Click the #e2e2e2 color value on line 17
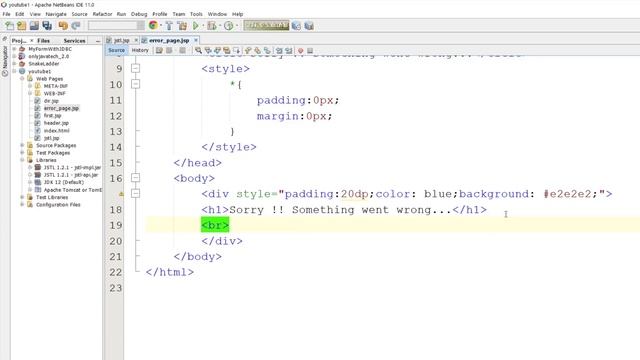 click(x=567, y=194)
